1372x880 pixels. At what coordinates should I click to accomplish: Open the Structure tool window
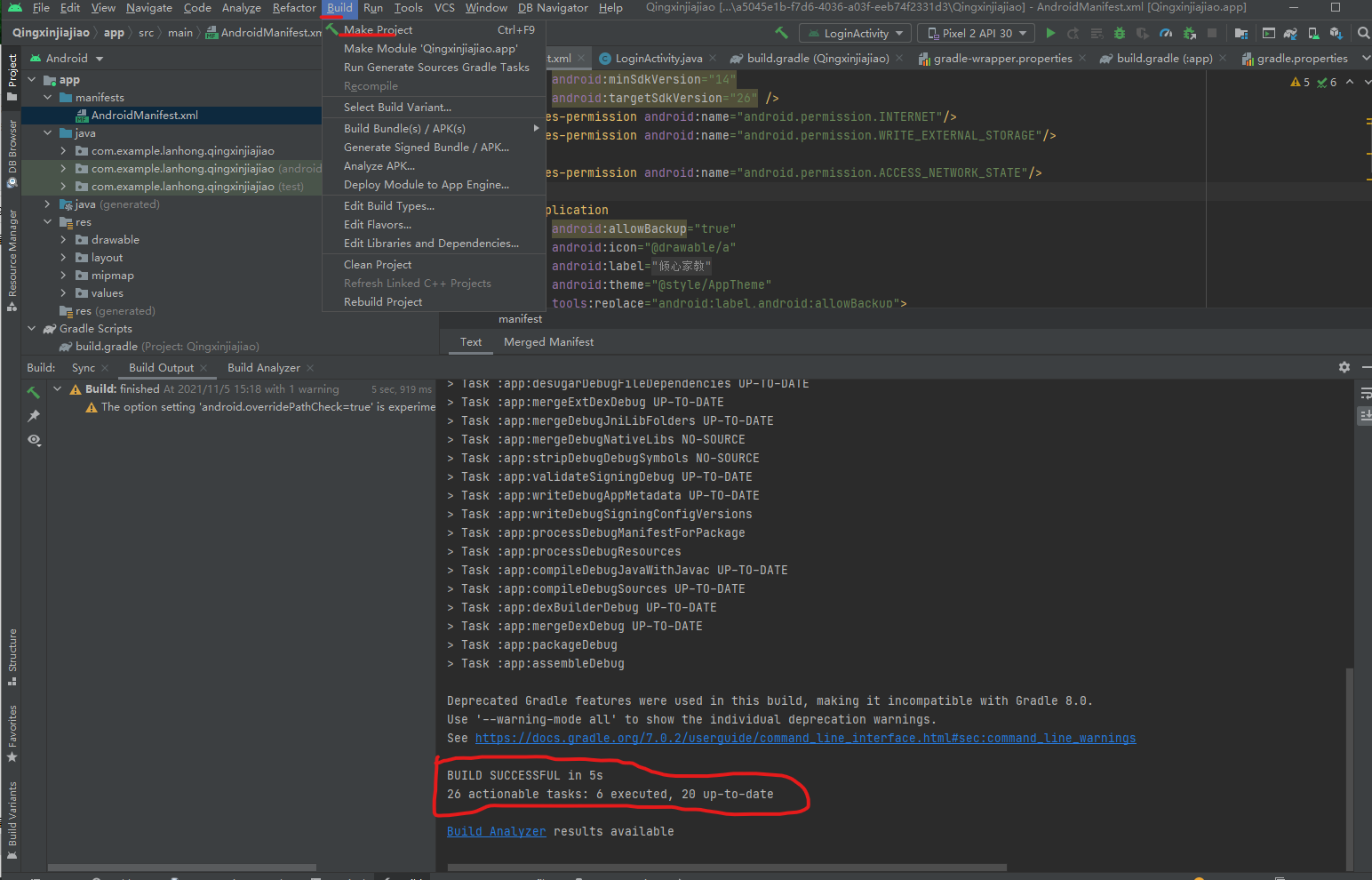(12, 658)
